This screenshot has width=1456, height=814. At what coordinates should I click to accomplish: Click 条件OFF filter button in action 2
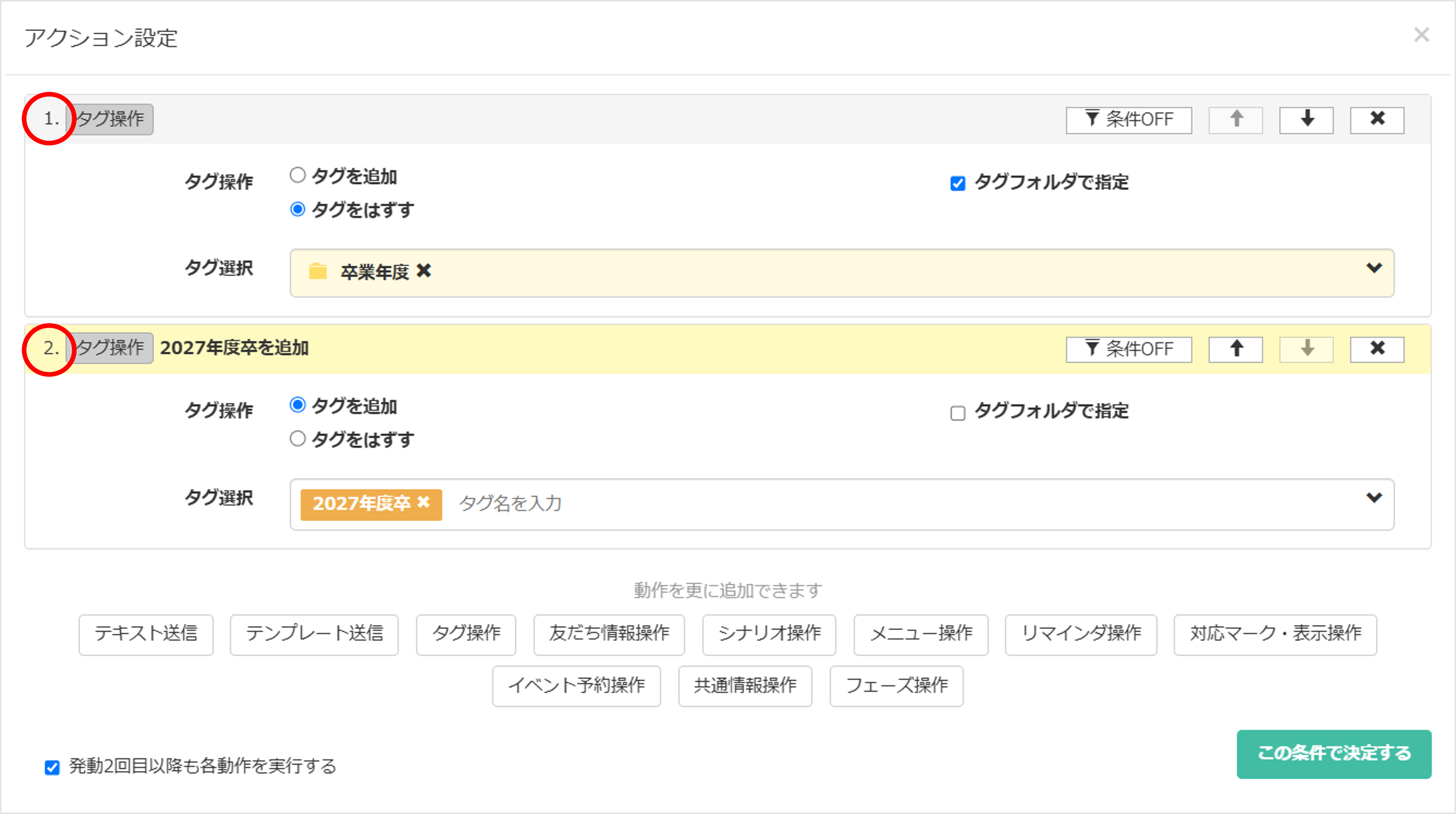tap(1129, 349)
